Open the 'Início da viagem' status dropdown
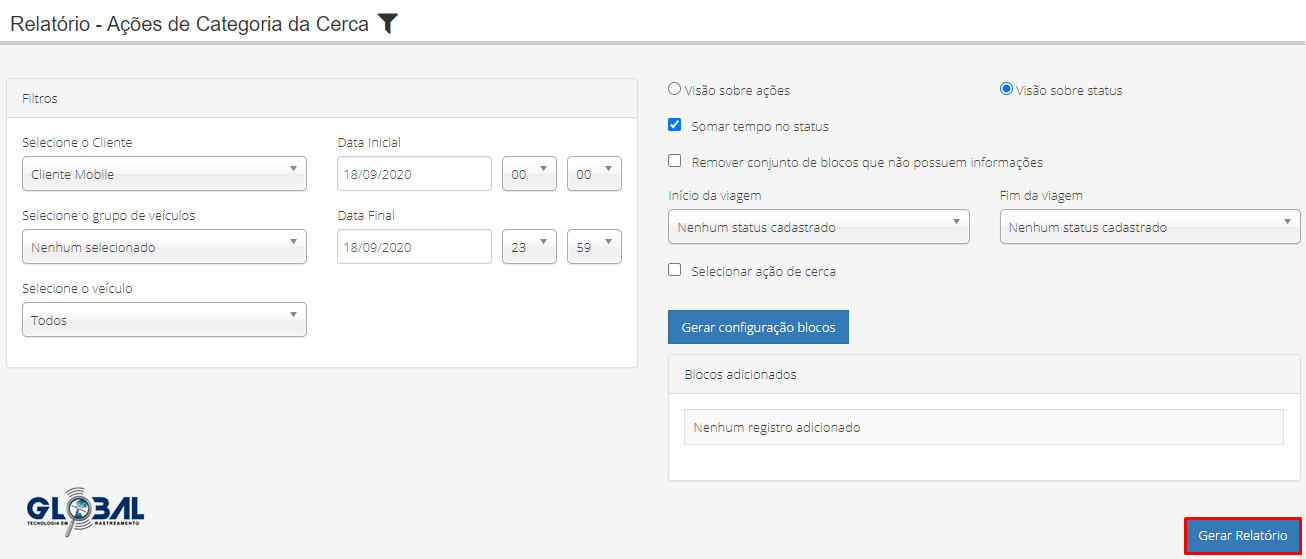Viewport: 1306px width, 559px height. pos(818,227)
